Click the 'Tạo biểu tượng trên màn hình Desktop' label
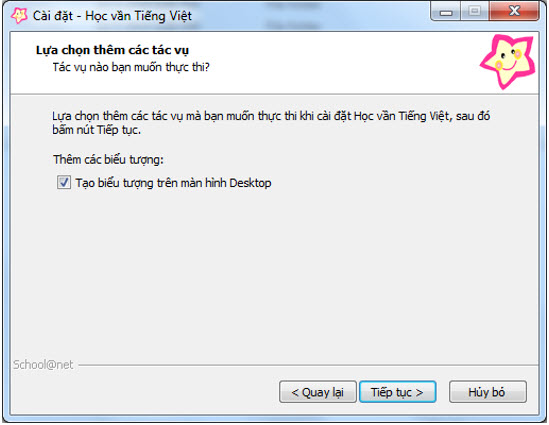The width and height of the screenshot is (549, 425). pyautogui.click(x=173, y=183)
